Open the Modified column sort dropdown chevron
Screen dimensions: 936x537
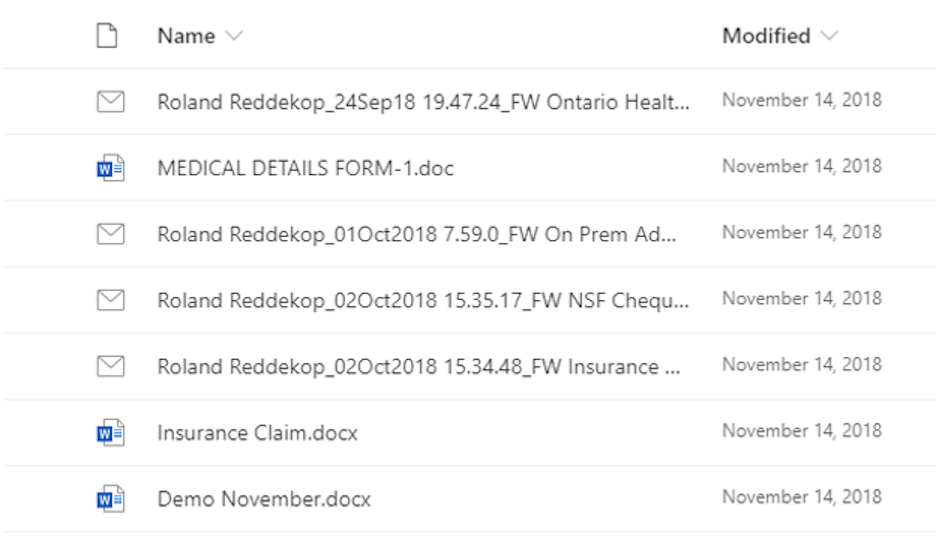830,37
